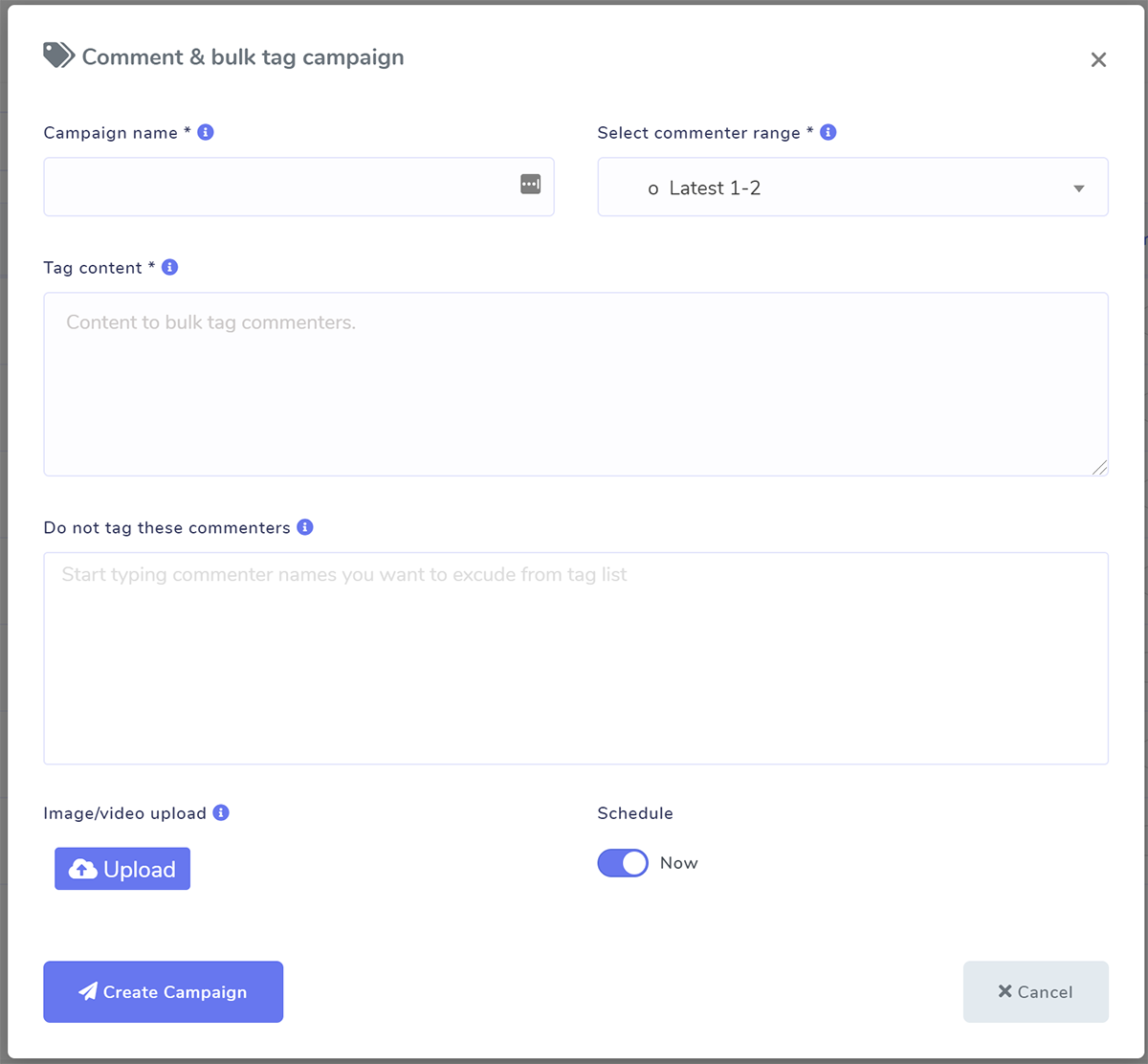Open the info tooltip for Select commenter range
This screenshot has width=1148, height=1064.
tap(828, 132)
